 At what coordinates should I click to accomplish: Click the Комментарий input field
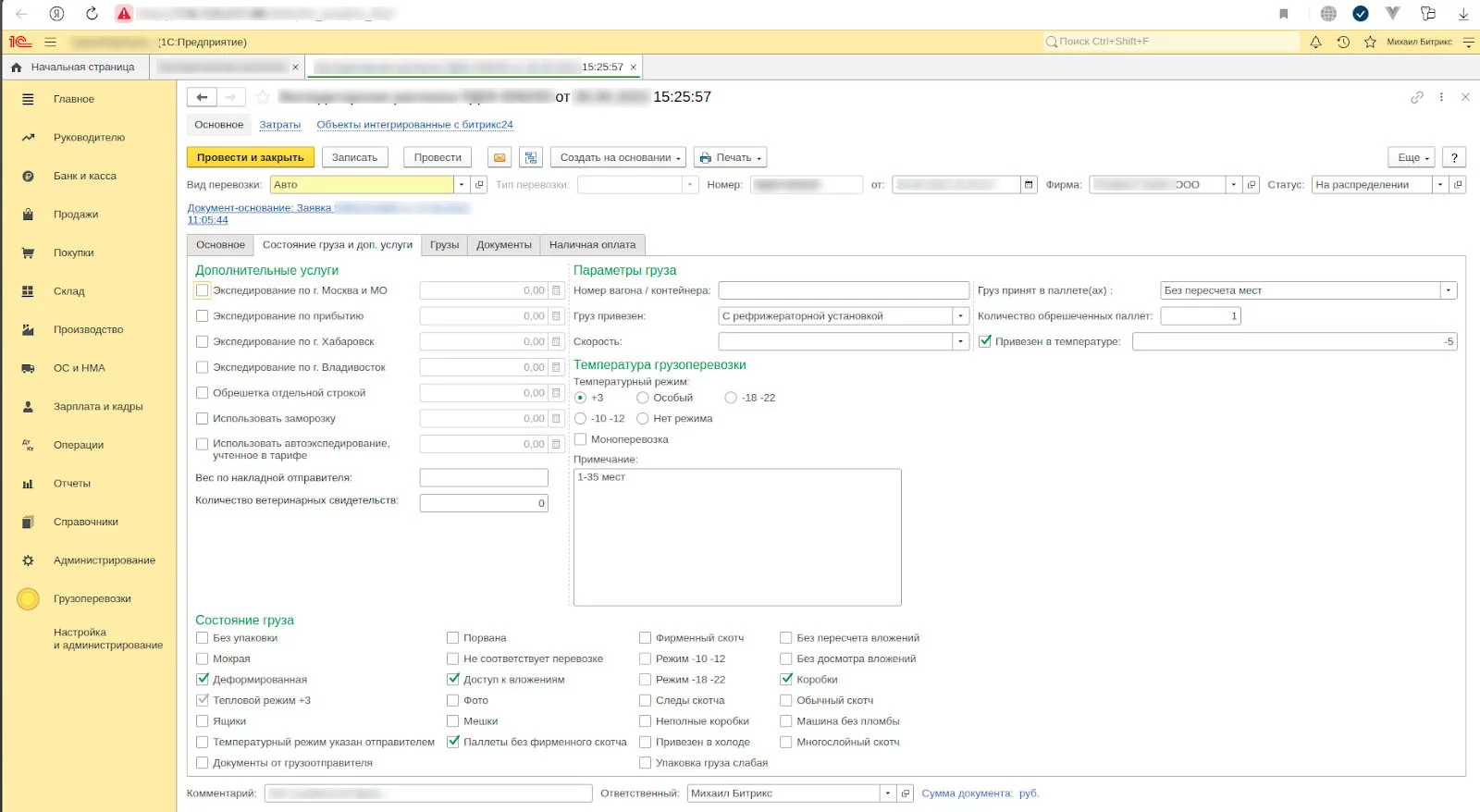(x=428, y=794)
